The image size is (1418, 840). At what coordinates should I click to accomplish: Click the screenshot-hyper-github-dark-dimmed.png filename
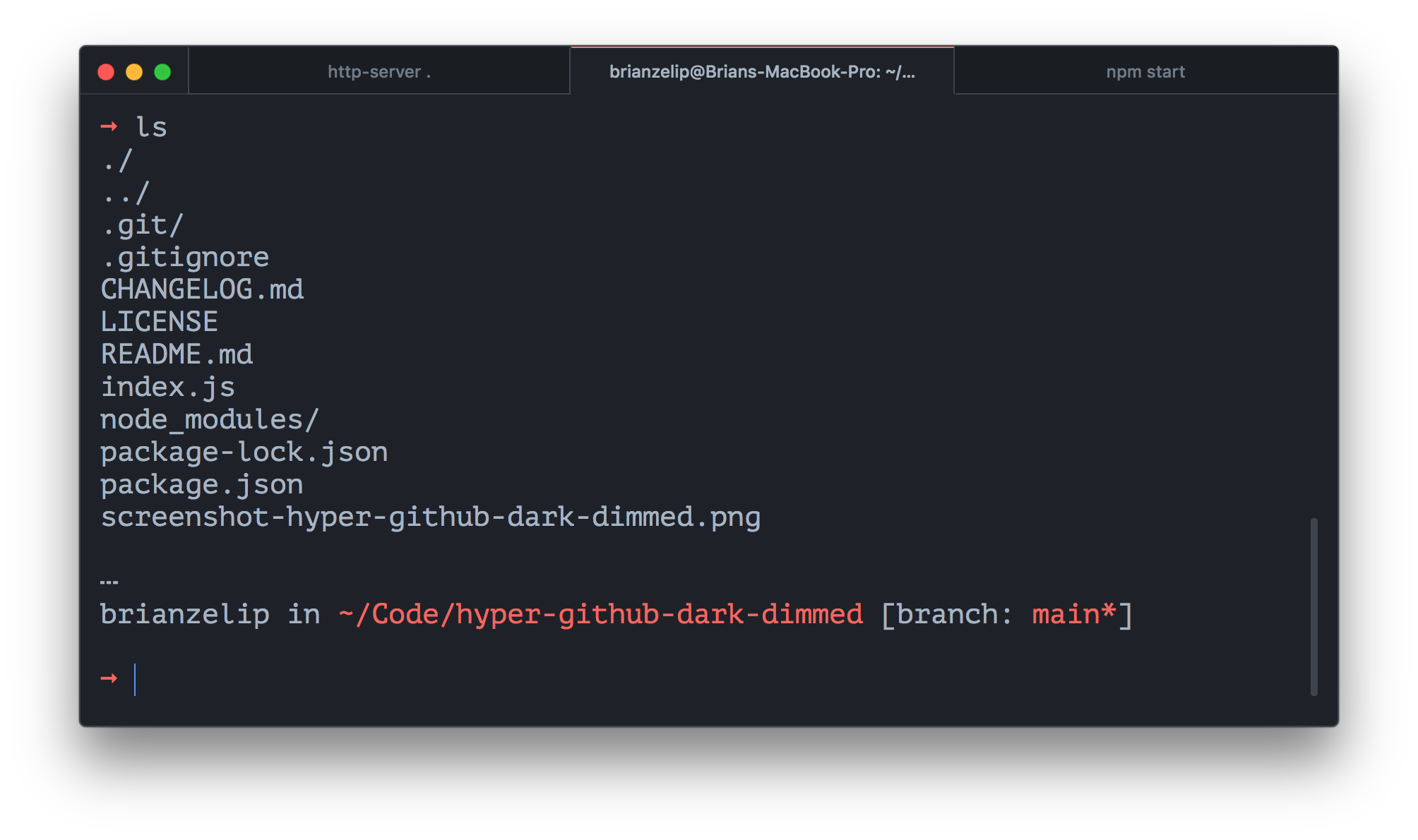pyautogui.click(x=430, y=517)
